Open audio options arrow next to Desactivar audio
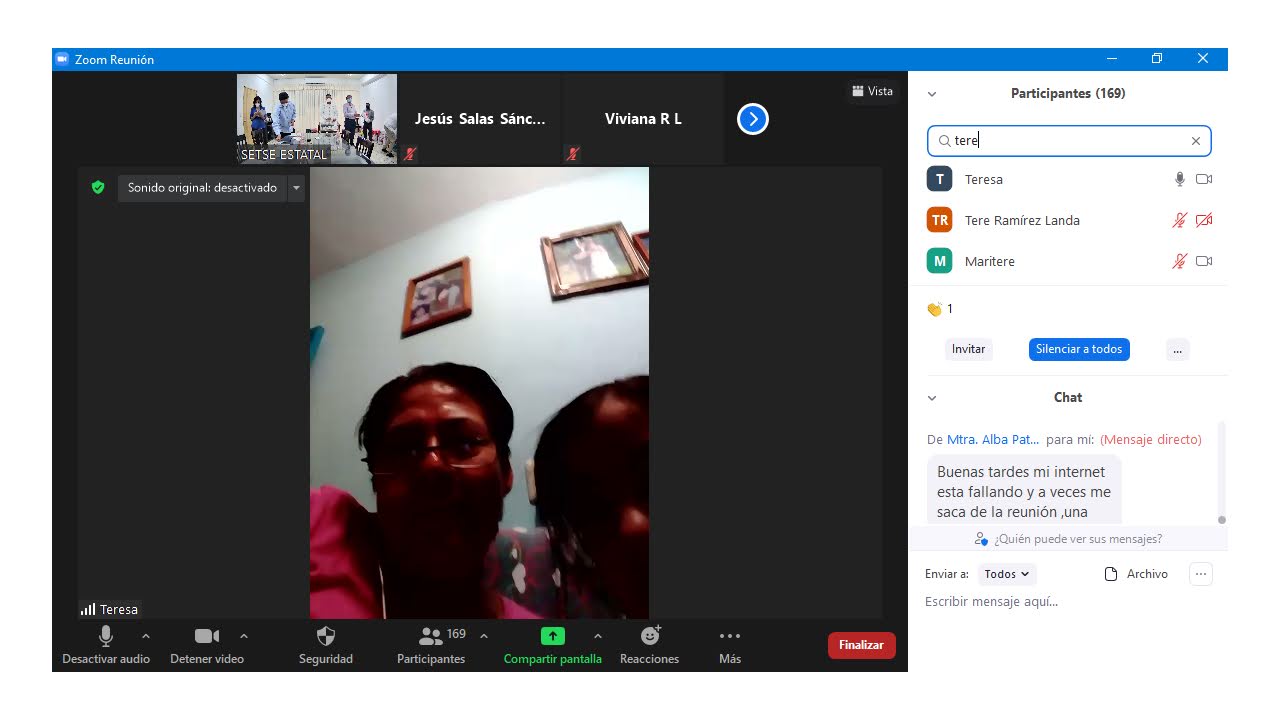Image resolution: width=1280 pixels, height=720 pixels. tap(146, 636)
